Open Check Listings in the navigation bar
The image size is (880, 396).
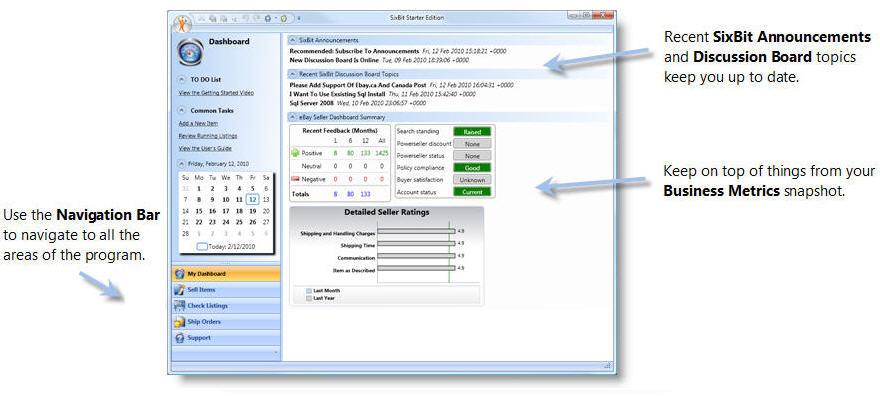tap(226, 306)
